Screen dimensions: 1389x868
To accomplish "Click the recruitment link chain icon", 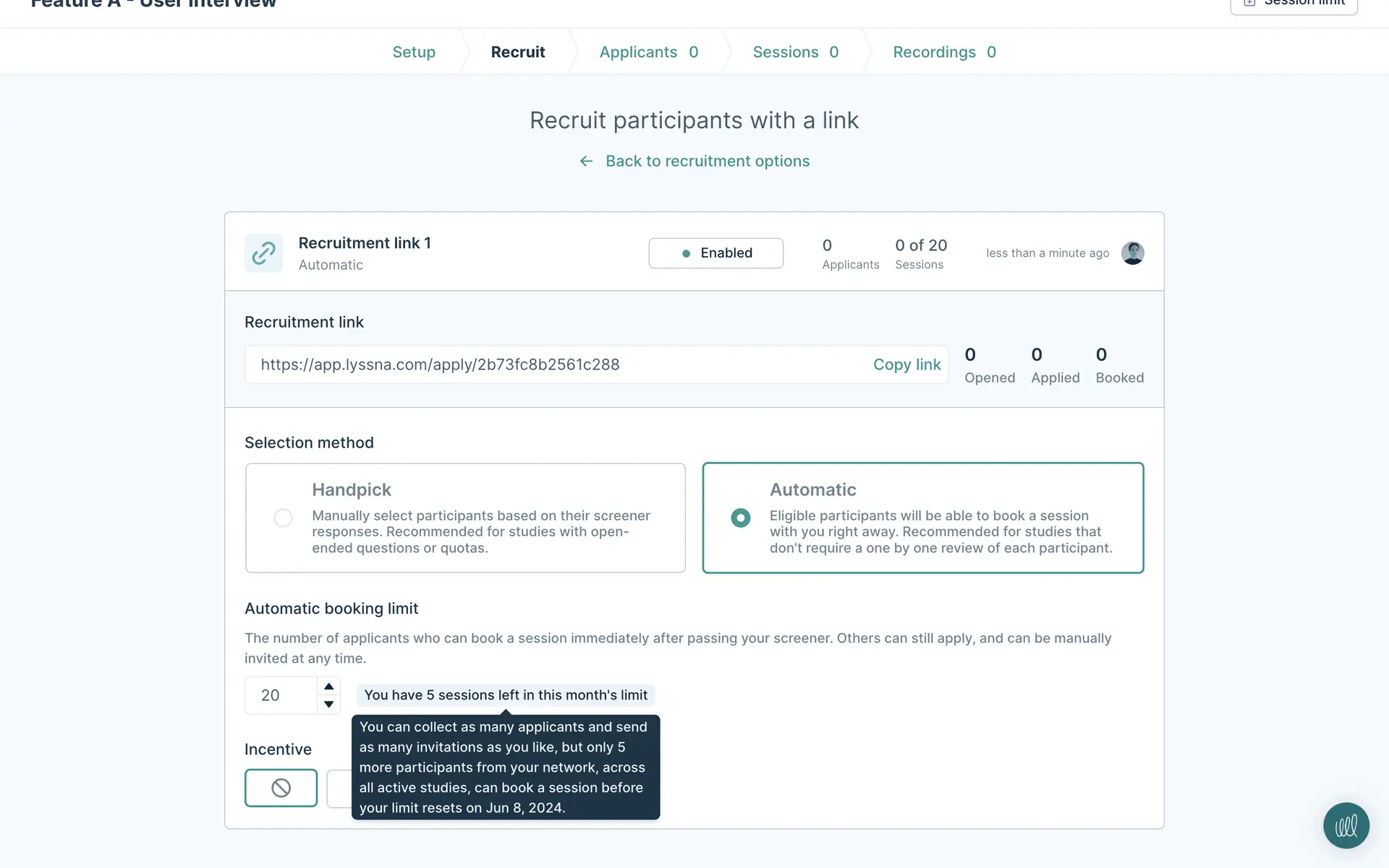I will coord(263,253).
